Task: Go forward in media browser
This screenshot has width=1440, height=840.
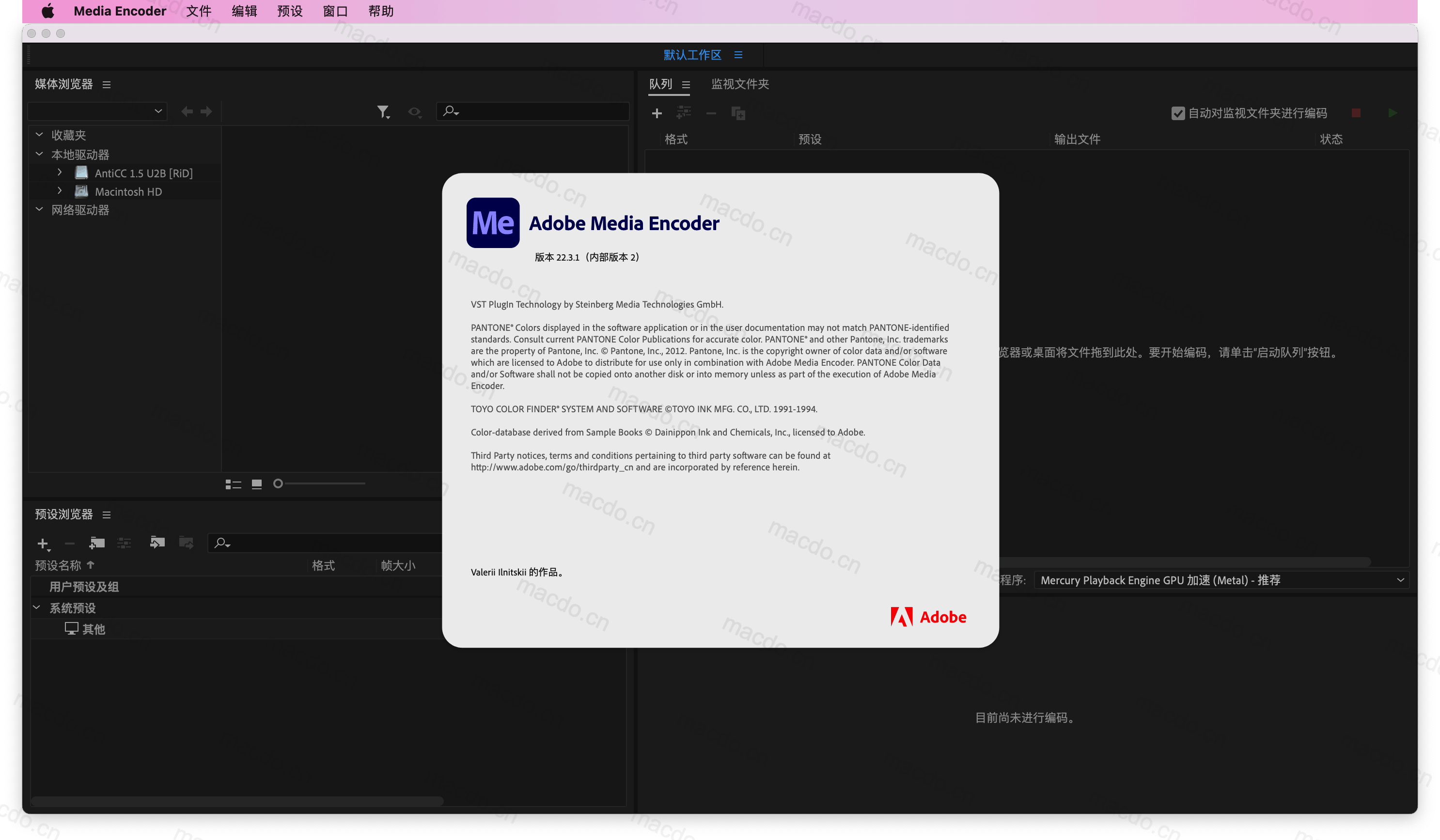Action: tap(206, 111)
